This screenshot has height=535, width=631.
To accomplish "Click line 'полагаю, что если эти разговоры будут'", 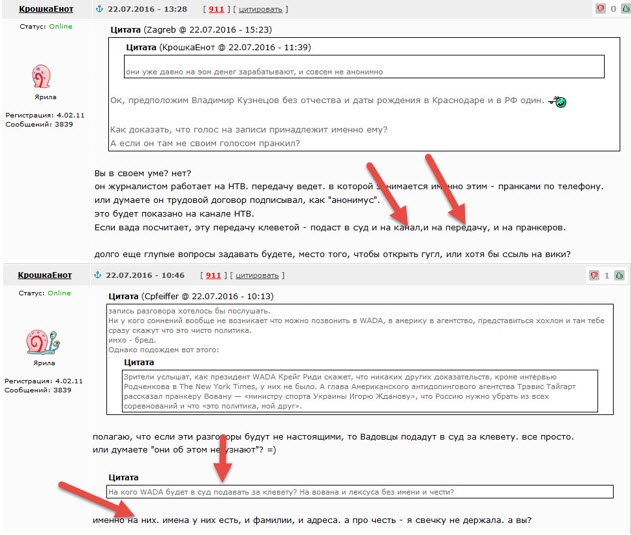I will (x=333, y=437).
